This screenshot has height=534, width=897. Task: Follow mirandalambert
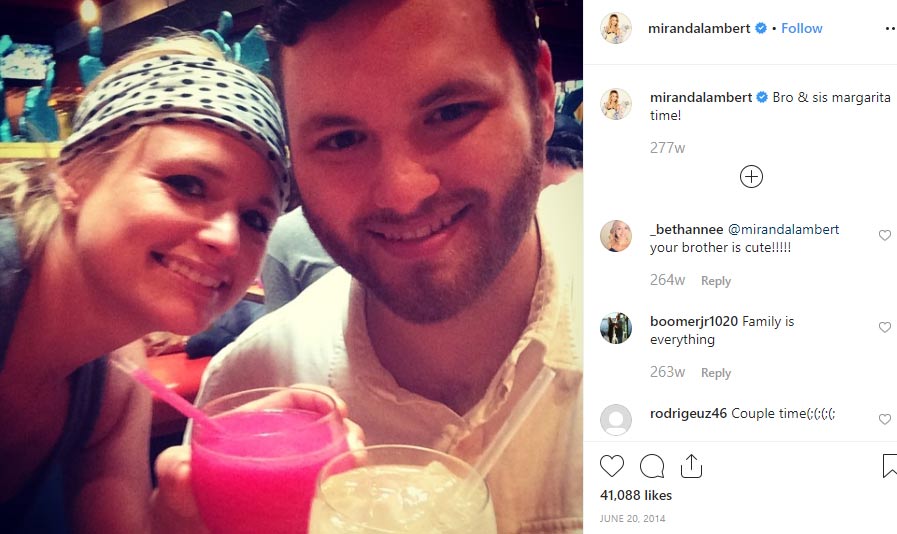click(x=801, y=28)
